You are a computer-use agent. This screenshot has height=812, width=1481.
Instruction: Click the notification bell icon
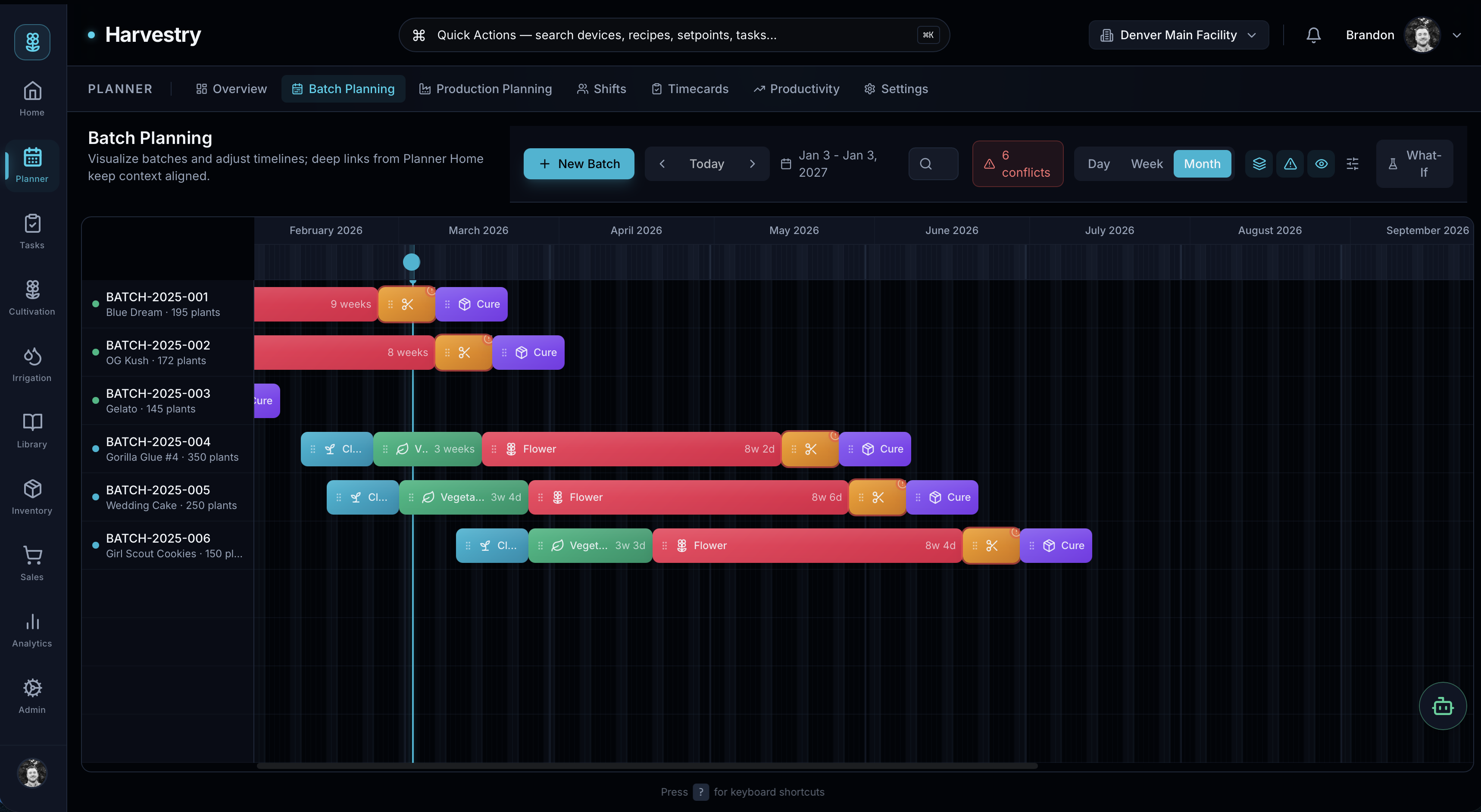coord(1313,34)
